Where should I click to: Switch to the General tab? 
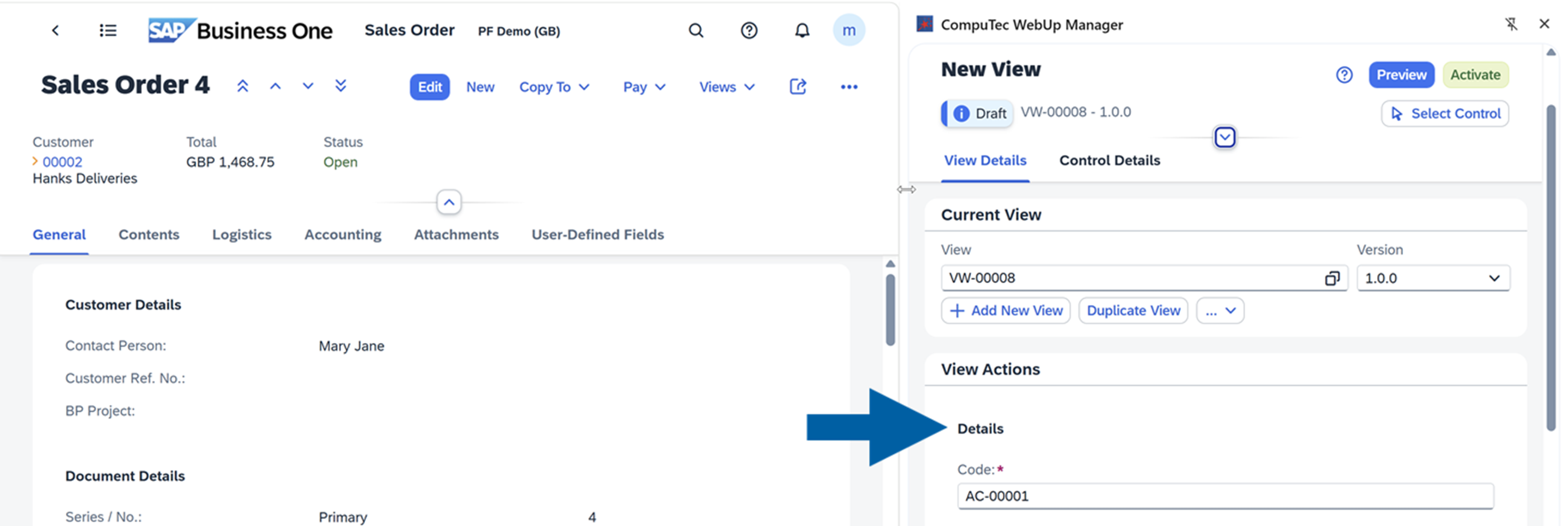click(x=59, y=235)
